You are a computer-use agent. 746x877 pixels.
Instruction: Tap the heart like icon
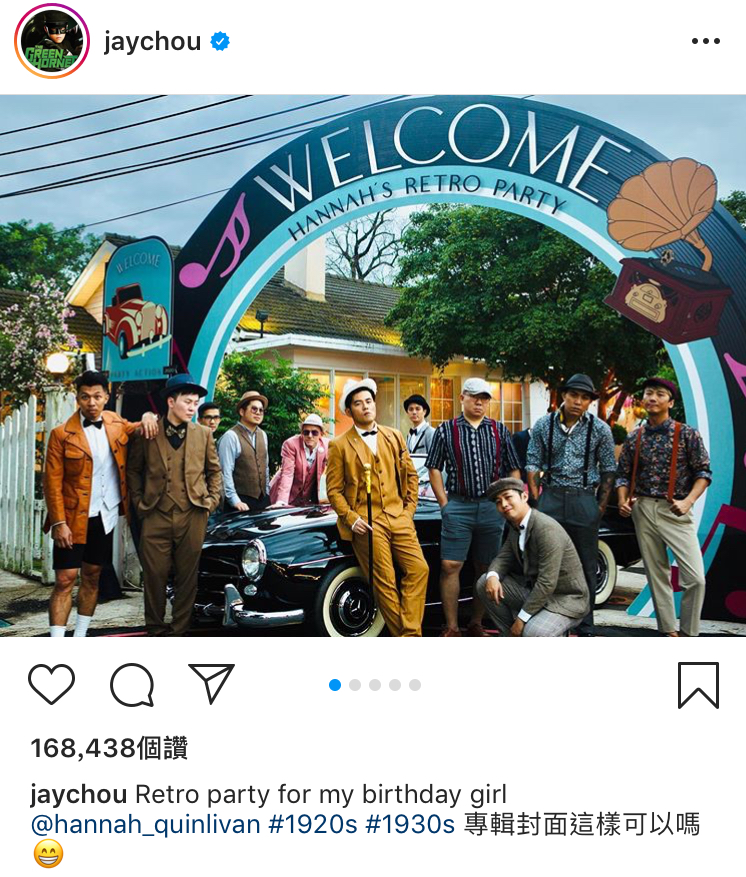51,684
